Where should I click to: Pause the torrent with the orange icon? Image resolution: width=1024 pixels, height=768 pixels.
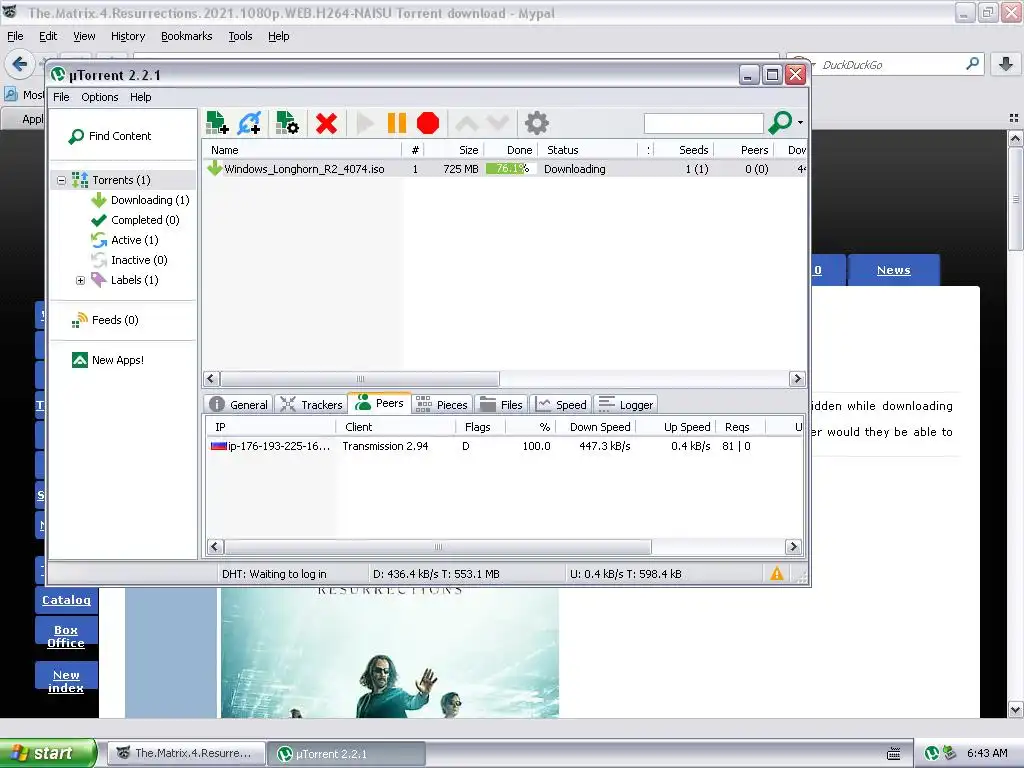click(x=396, y=123)
